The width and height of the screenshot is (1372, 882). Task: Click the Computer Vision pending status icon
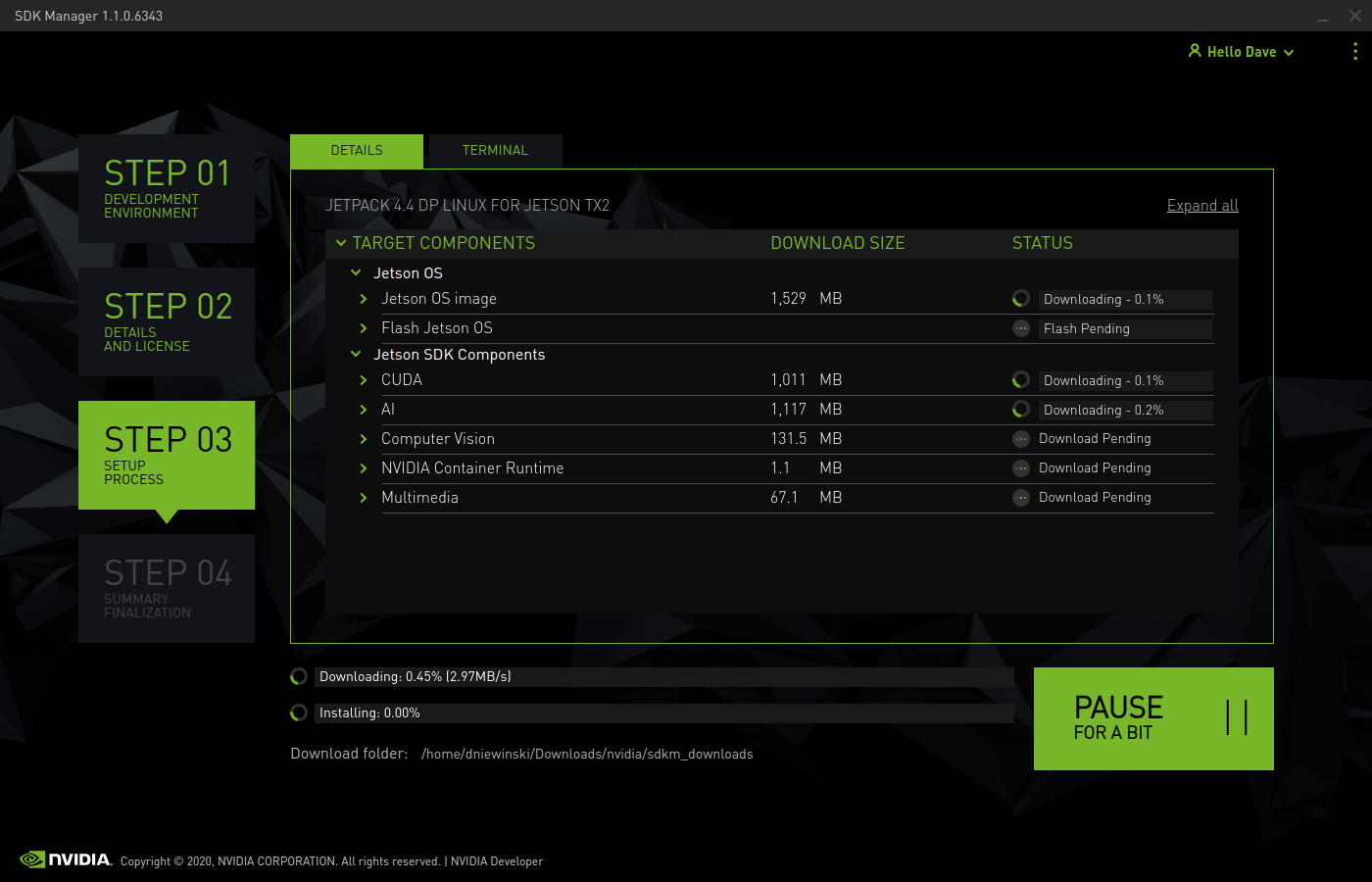coord(1021,439)
